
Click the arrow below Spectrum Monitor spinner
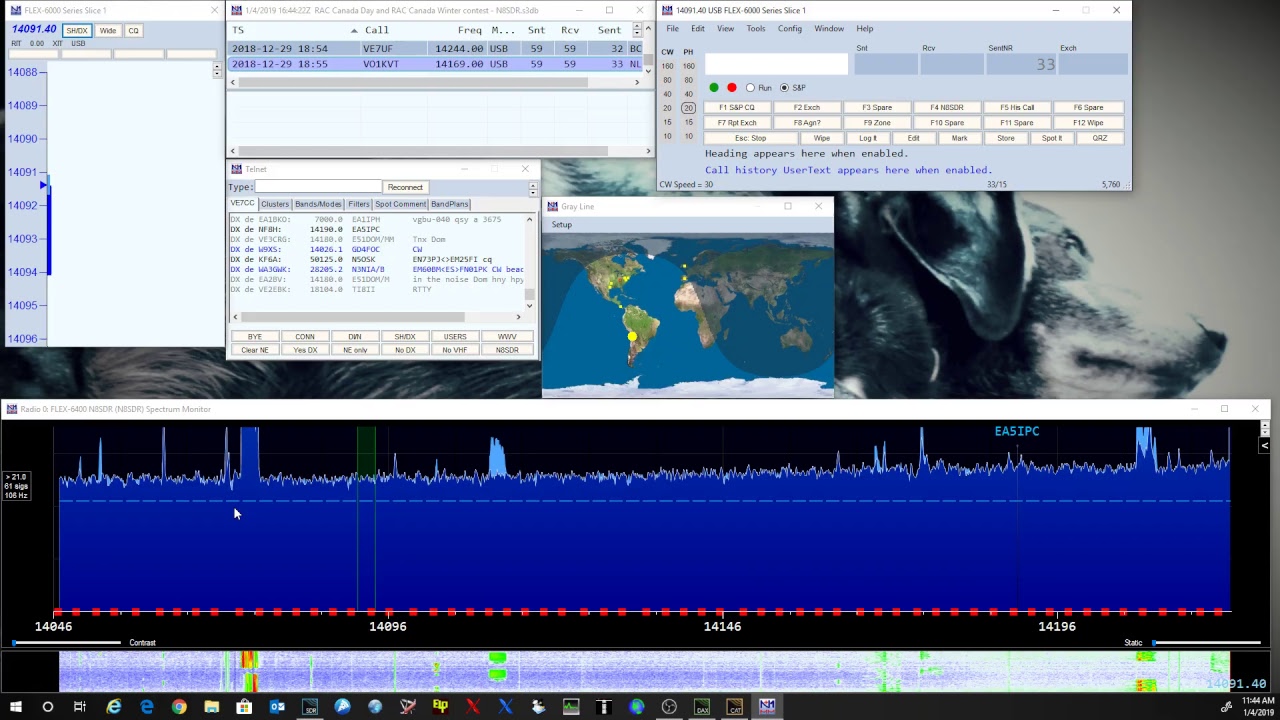1265,446
